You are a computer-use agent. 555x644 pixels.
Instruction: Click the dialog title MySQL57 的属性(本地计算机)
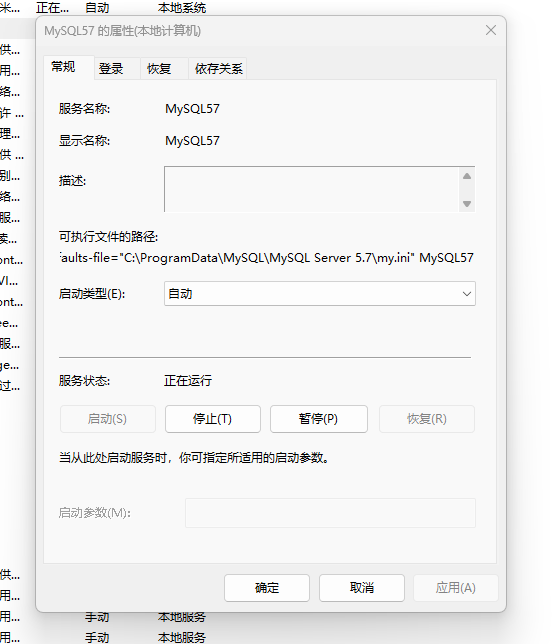coord(122,31)
